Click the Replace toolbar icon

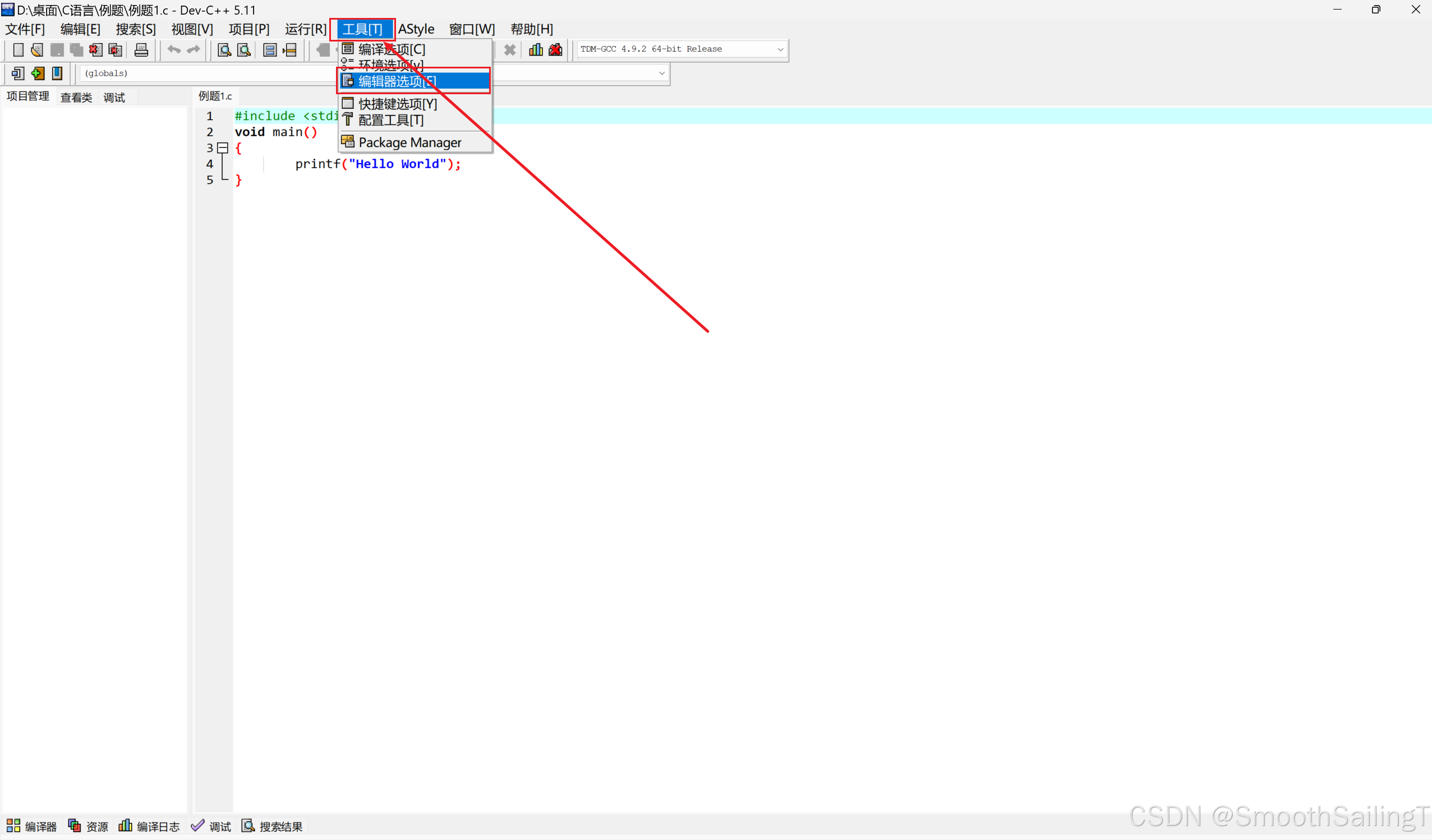pyautogui.click(x=245, y=50)
